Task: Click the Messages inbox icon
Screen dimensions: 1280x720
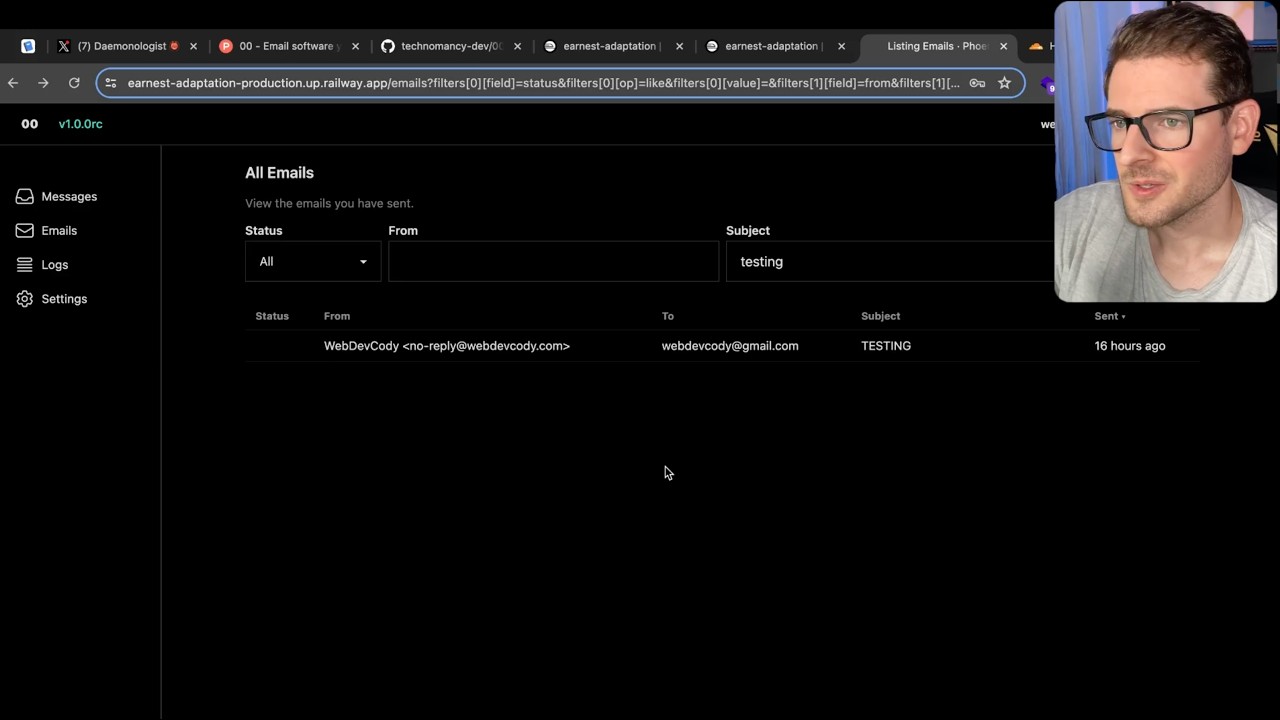Action: pos(25,197)
